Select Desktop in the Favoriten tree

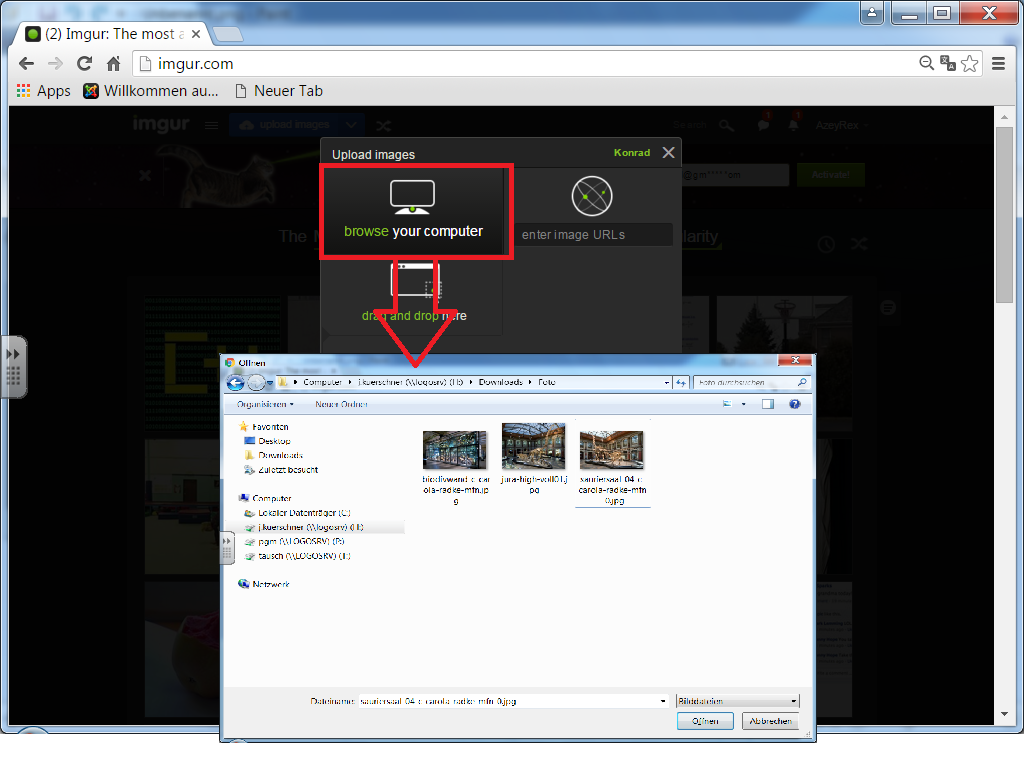(x=273, y=441)
